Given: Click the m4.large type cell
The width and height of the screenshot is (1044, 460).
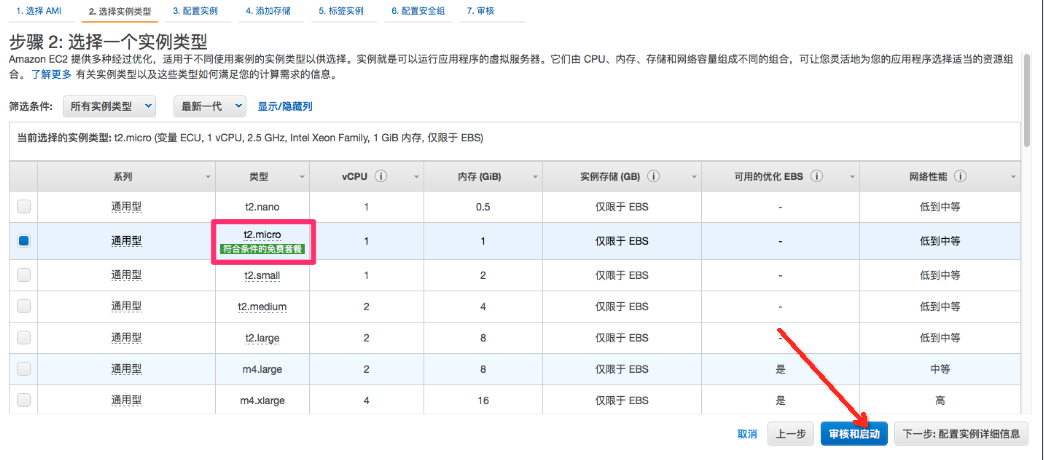Looking at the screenshot, I should pos(262,369).
